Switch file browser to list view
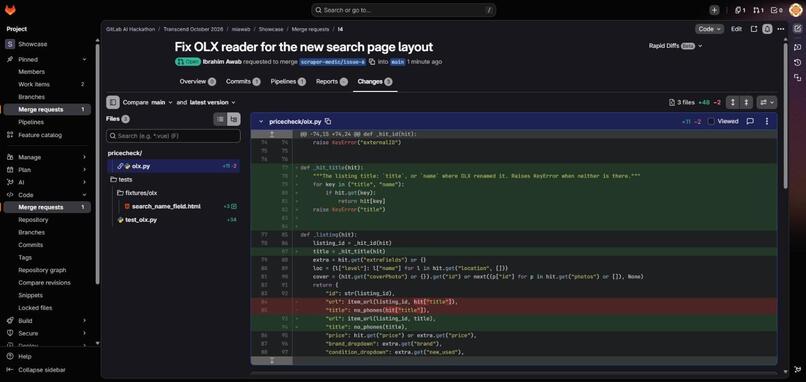This screenshot has width=806, height=382. click(220, 119)
